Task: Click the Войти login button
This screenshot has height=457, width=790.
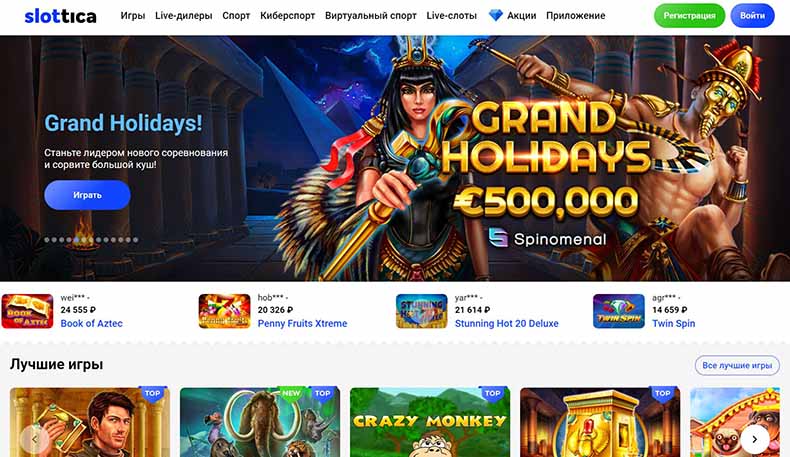Action: click(x=752, y=16)
